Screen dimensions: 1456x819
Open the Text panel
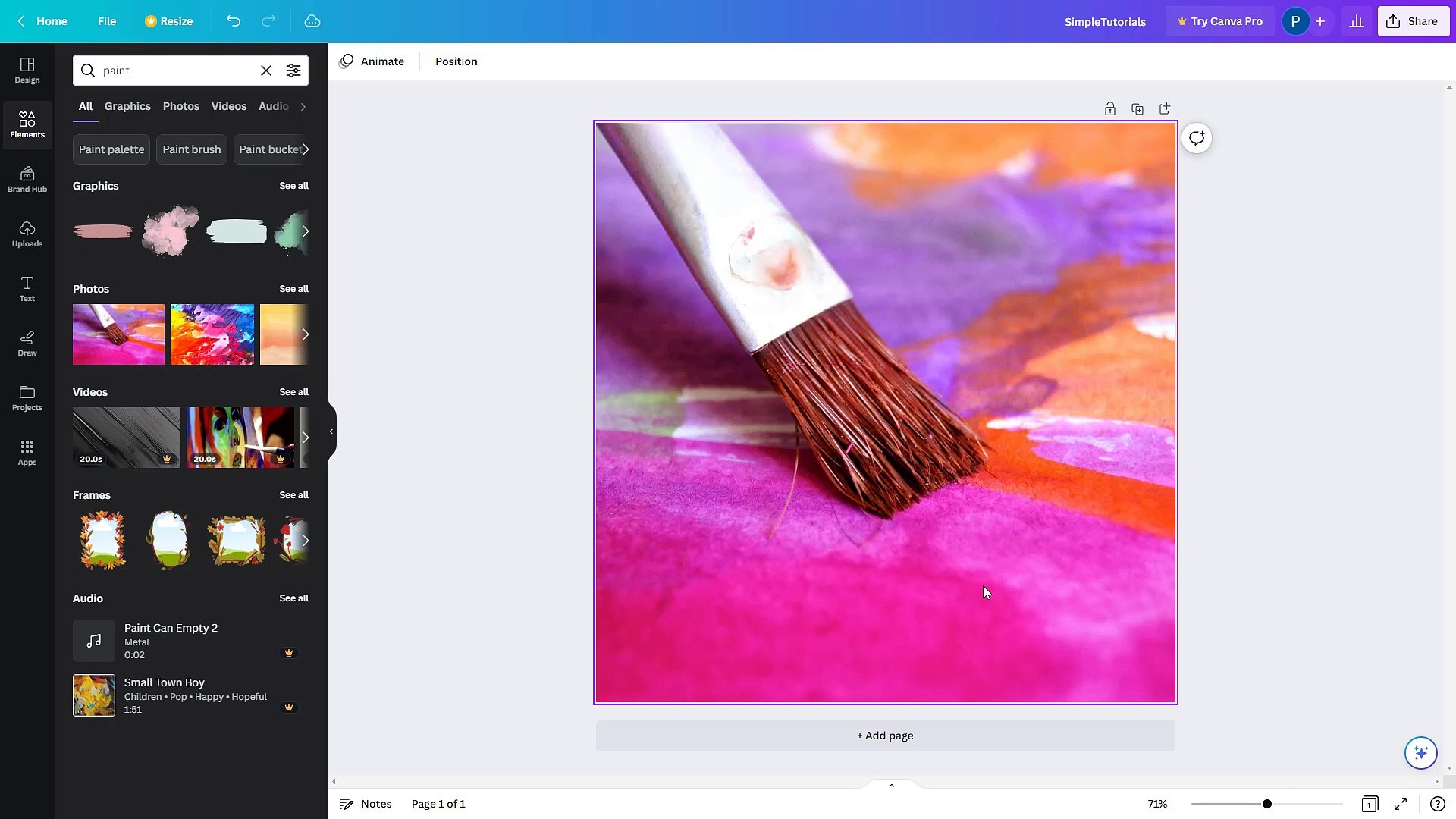[27, 288]
